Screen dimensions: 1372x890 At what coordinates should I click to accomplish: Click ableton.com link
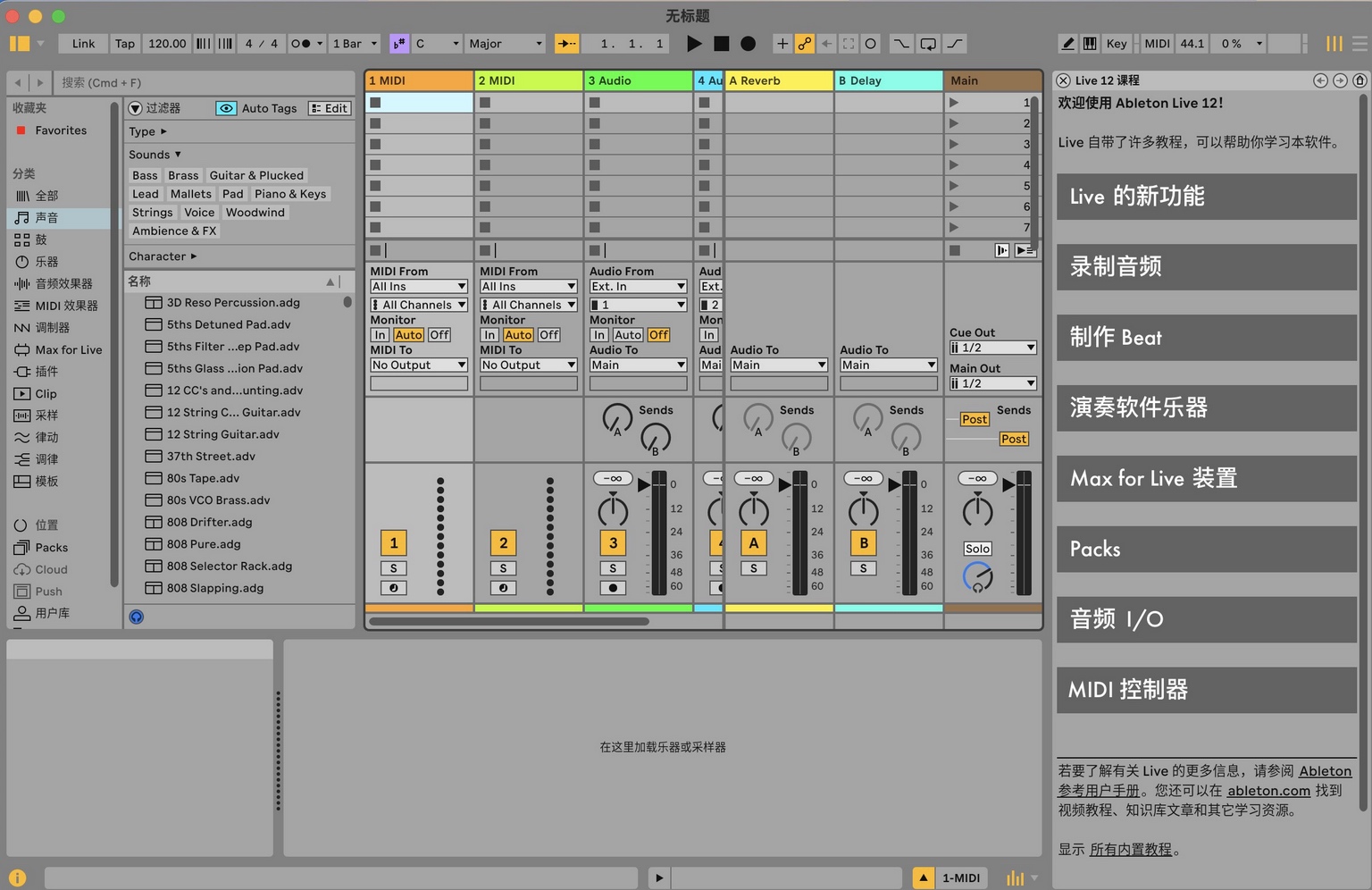click(x=1268, y=791)
